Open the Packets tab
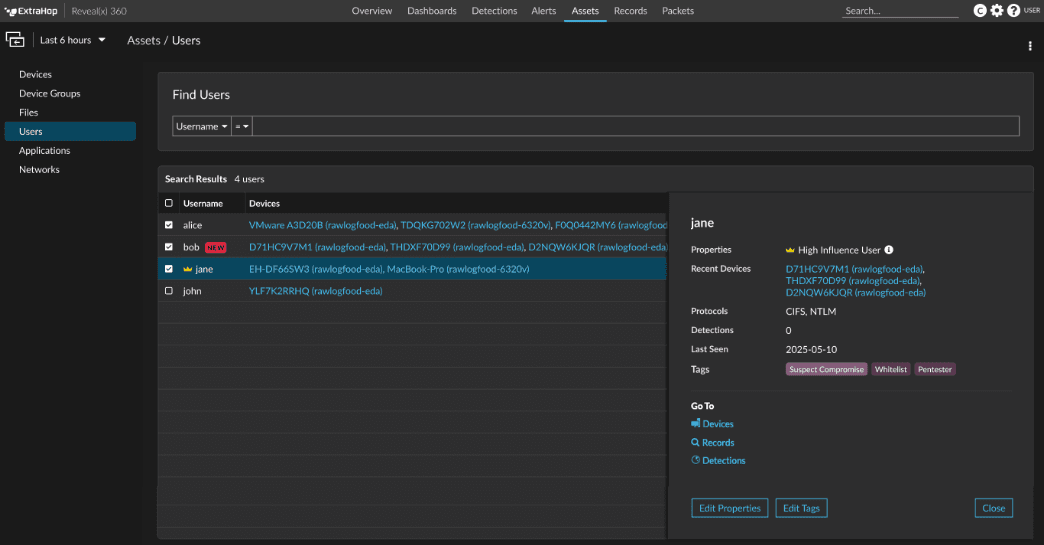This screenshot has height=545, width=1044. pyautogui.click(x=678, y=11)
